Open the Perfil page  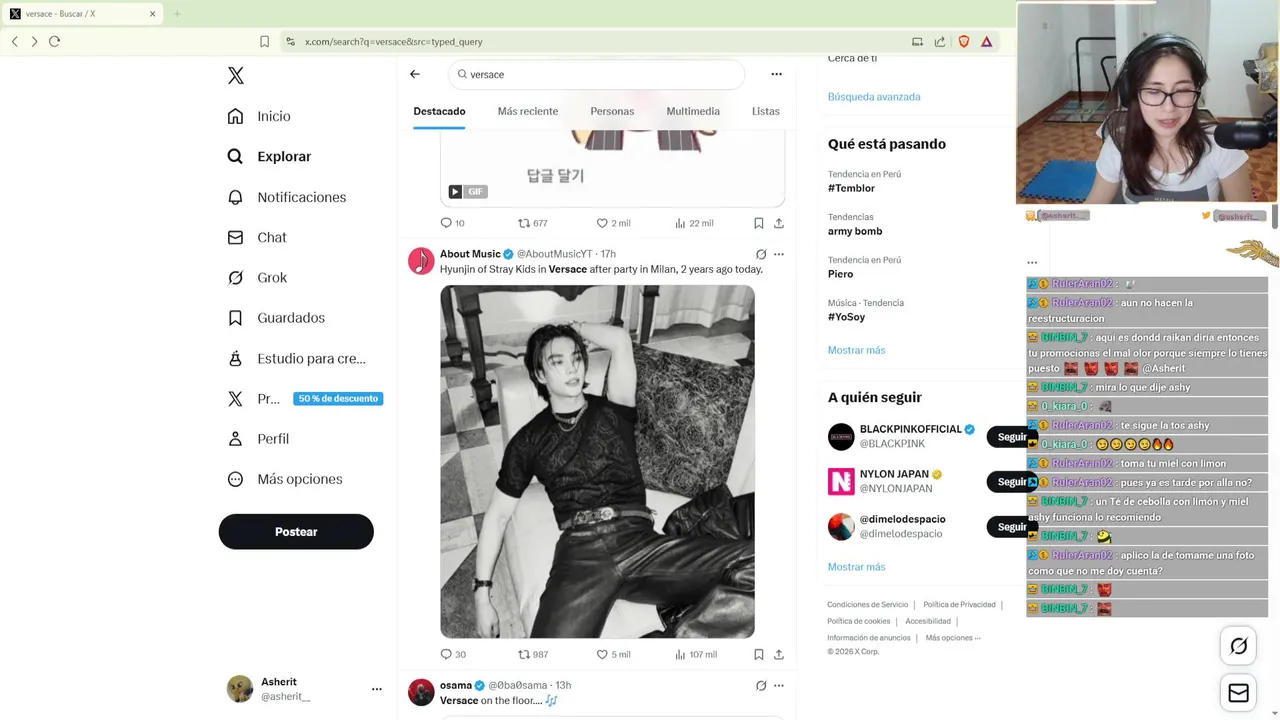(258, 439)
